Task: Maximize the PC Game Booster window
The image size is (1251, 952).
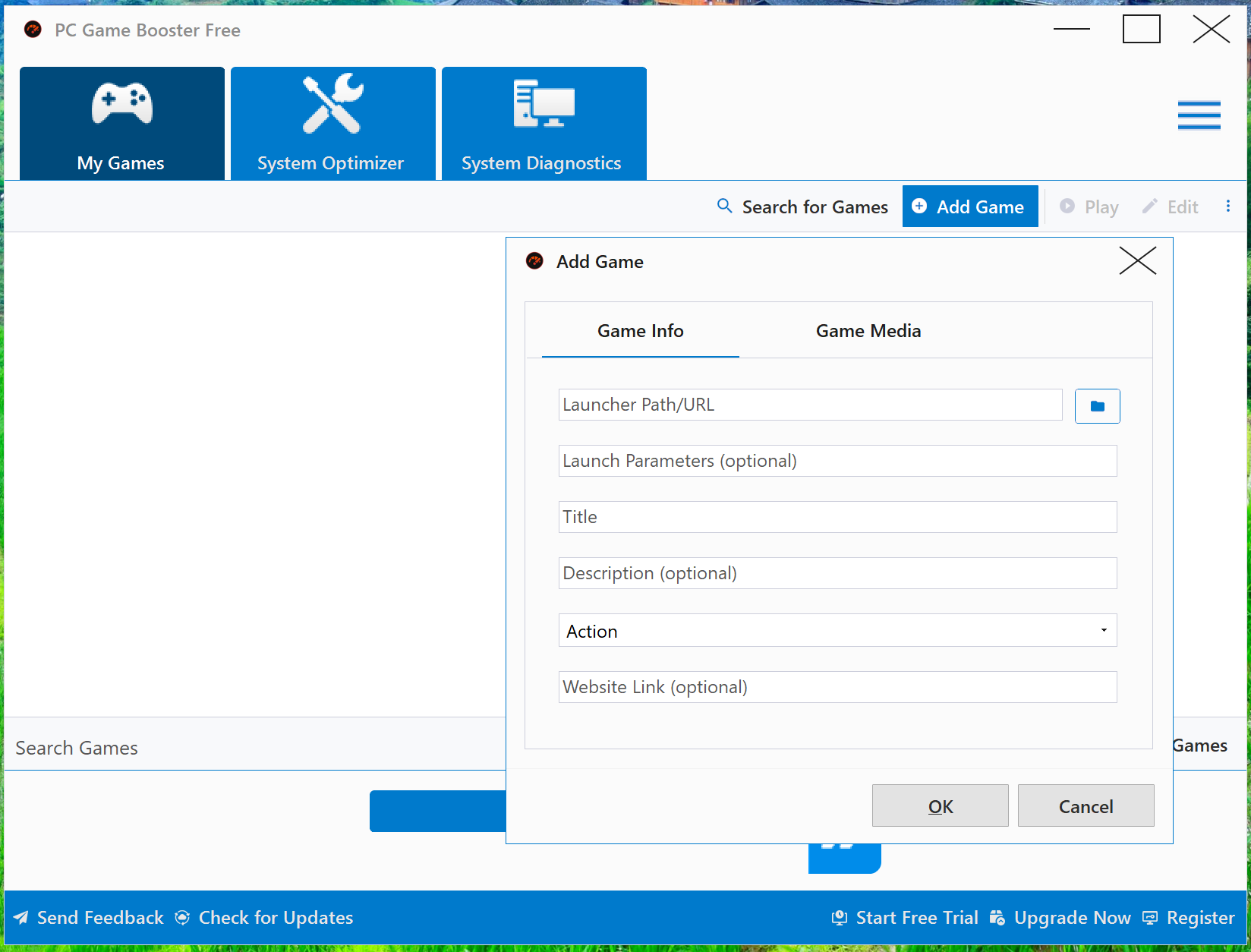Action: 1142,29
